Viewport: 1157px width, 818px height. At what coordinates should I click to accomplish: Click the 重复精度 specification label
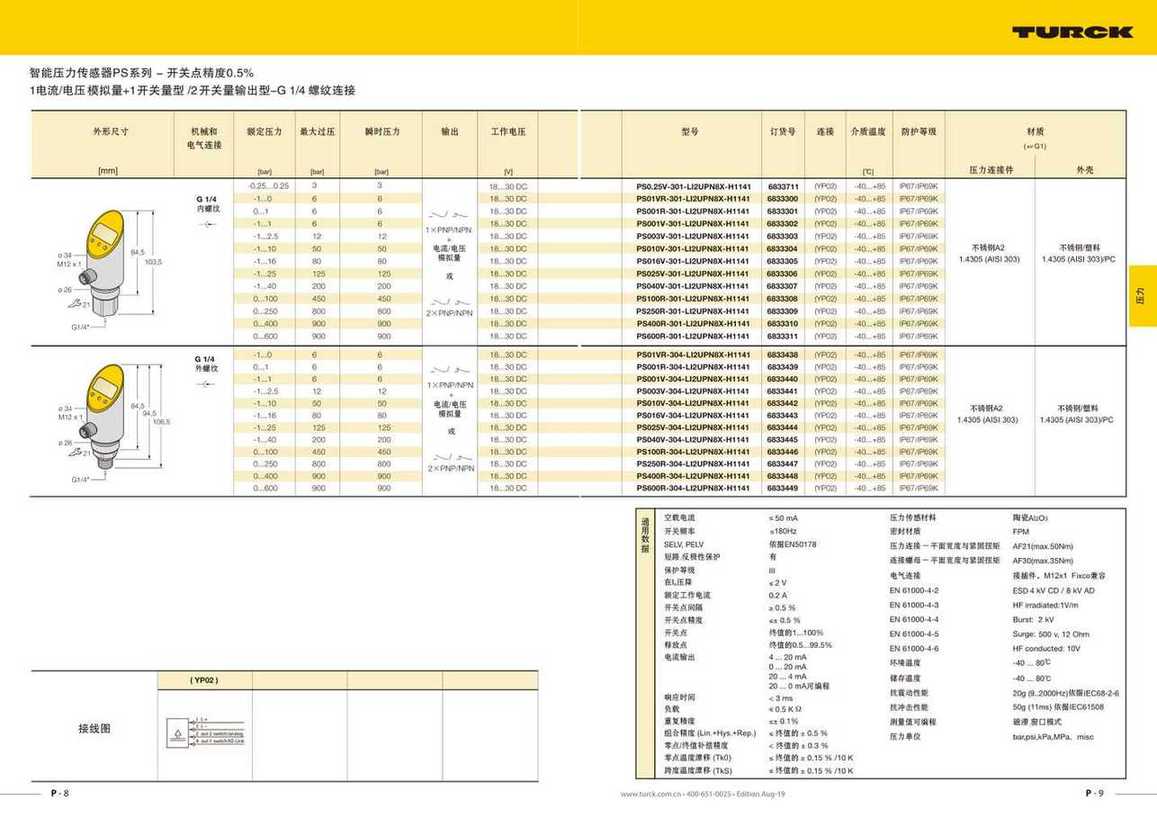[x=680, y=721]
